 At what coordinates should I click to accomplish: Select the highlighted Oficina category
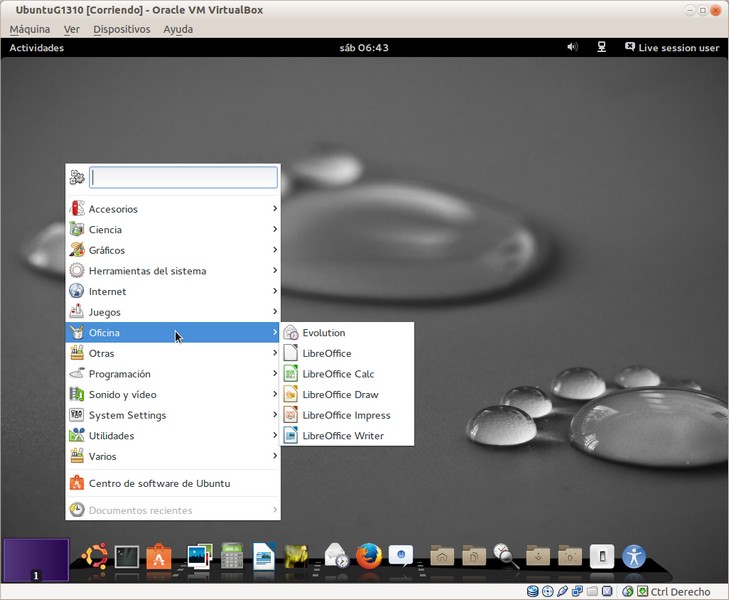coord(173,333)
